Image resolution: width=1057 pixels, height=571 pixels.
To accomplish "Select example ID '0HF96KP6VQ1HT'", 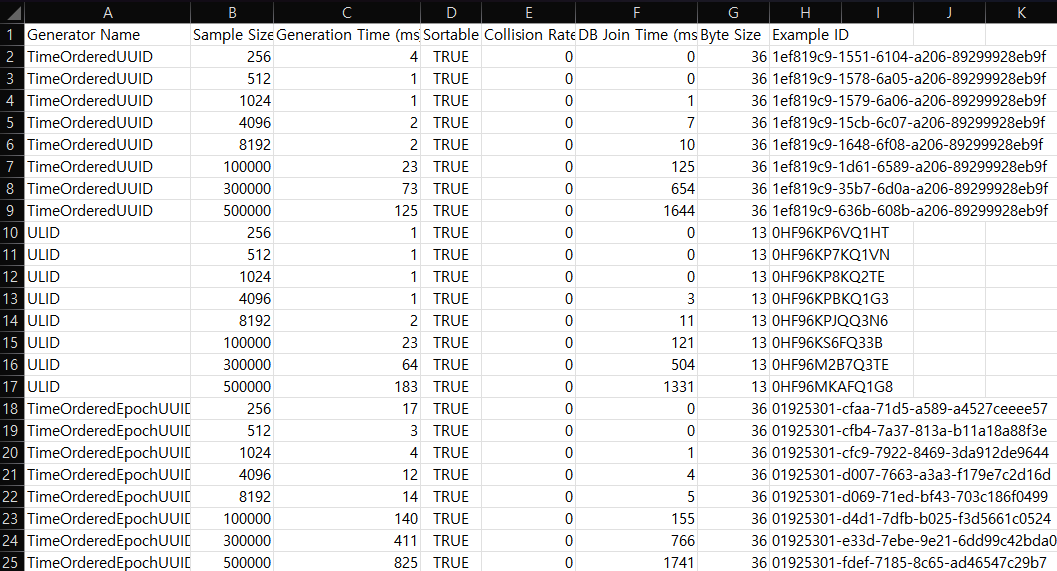I will 830,233.
